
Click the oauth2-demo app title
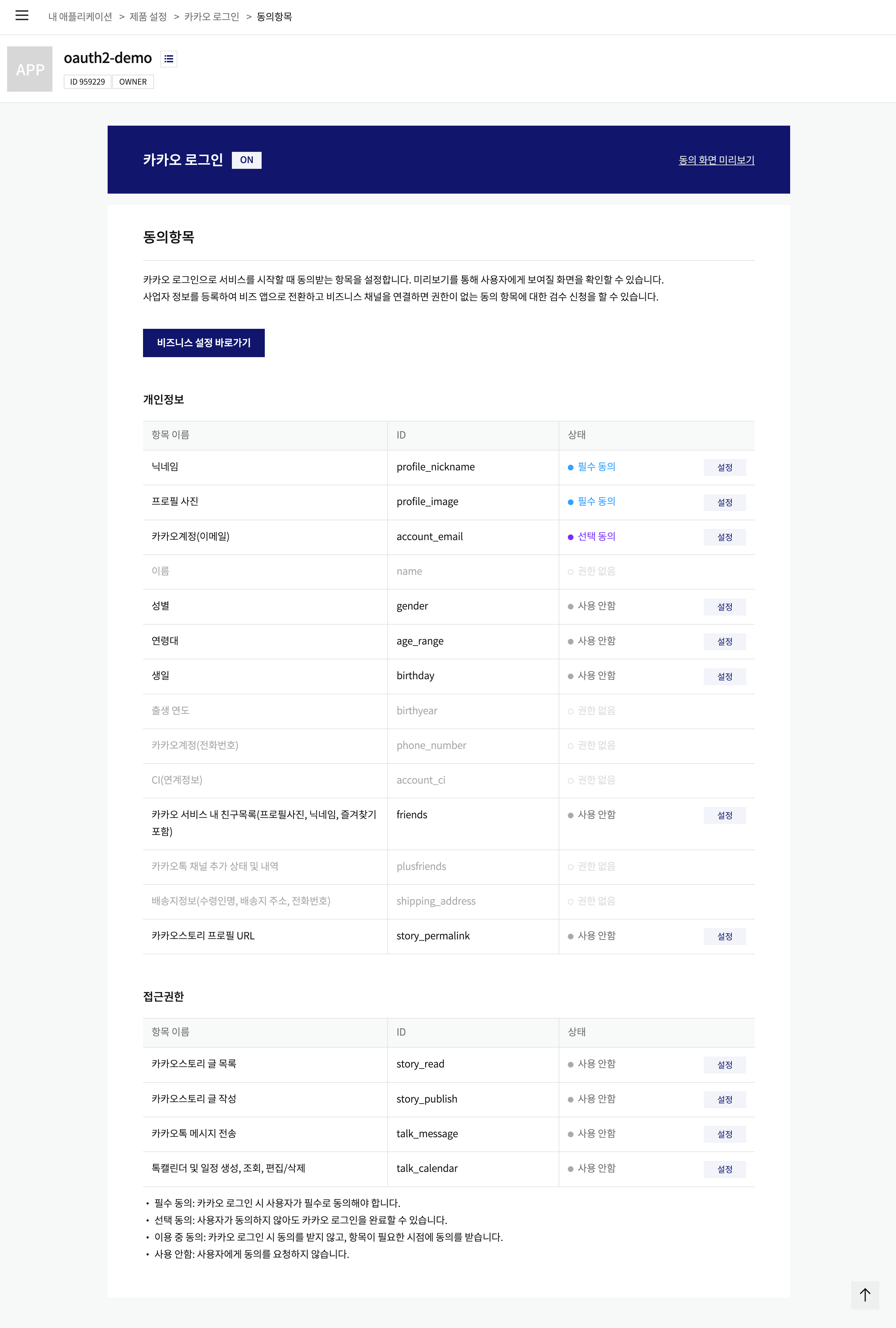108,58
